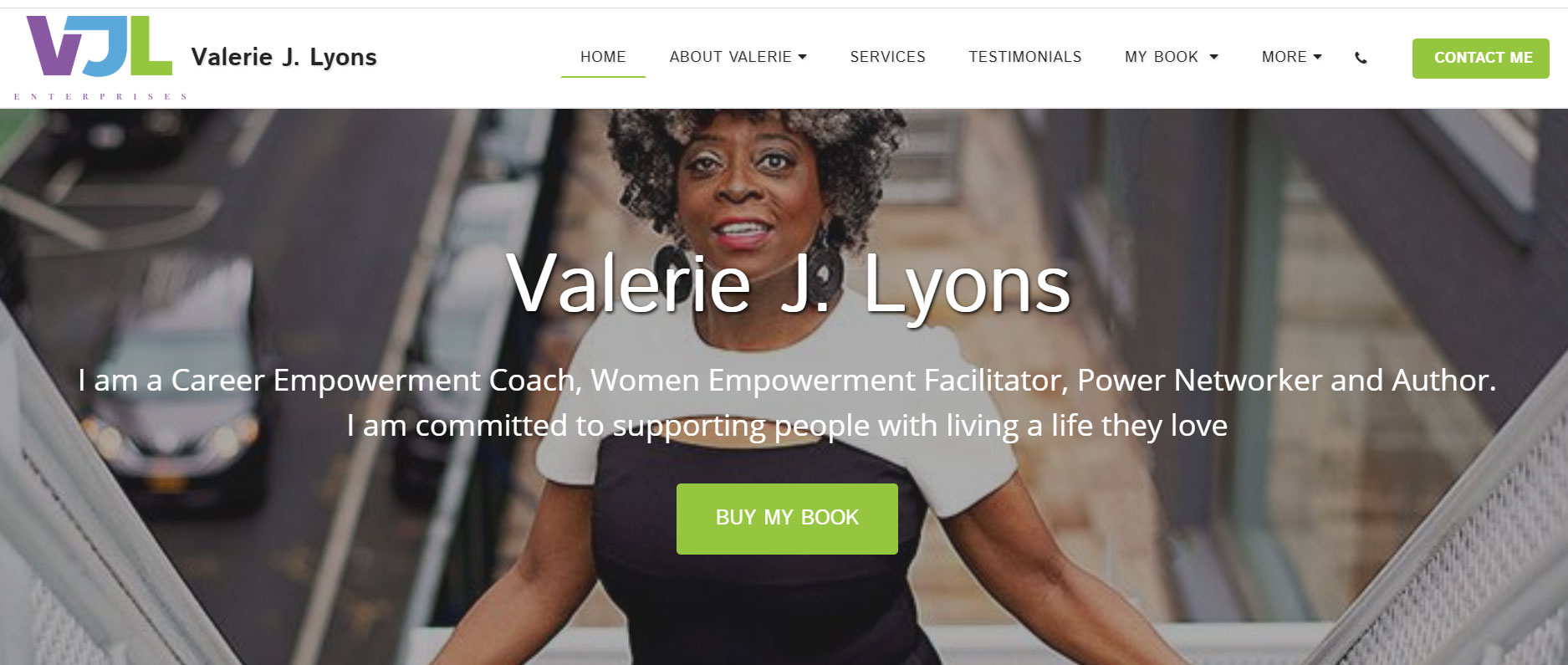Click the phone icon in navigation
The width and height of the screenshot is (1568, 665).
tap(1361, 58)
